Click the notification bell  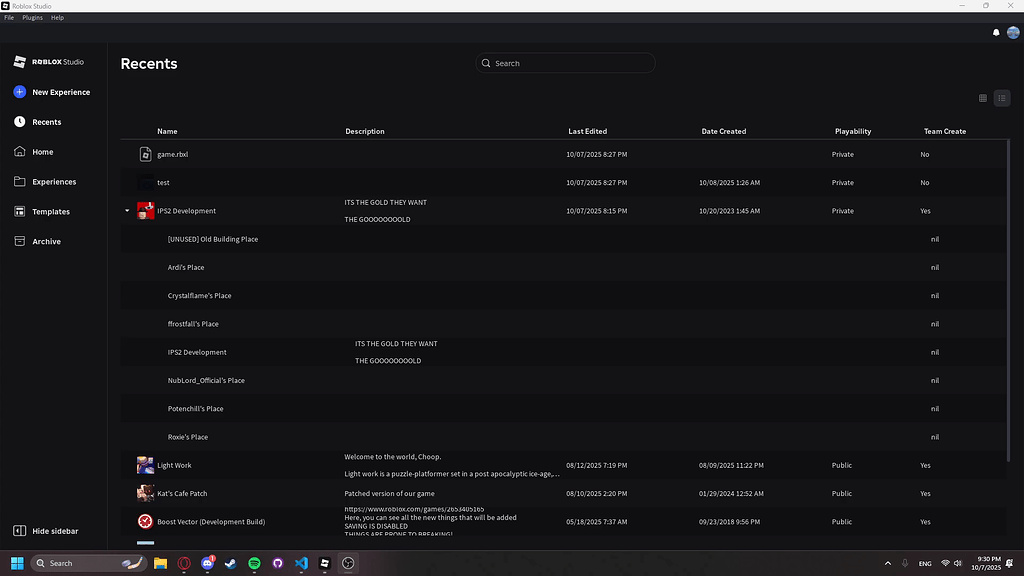[995, 32]
